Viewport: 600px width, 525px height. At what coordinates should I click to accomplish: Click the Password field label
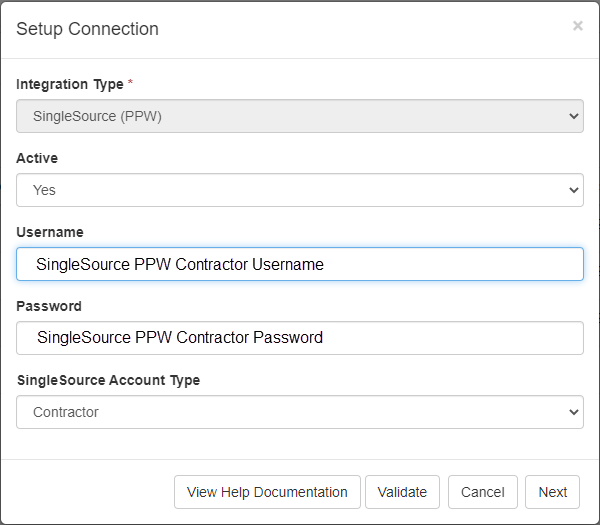pyautogui.click(x=49, y=306)
